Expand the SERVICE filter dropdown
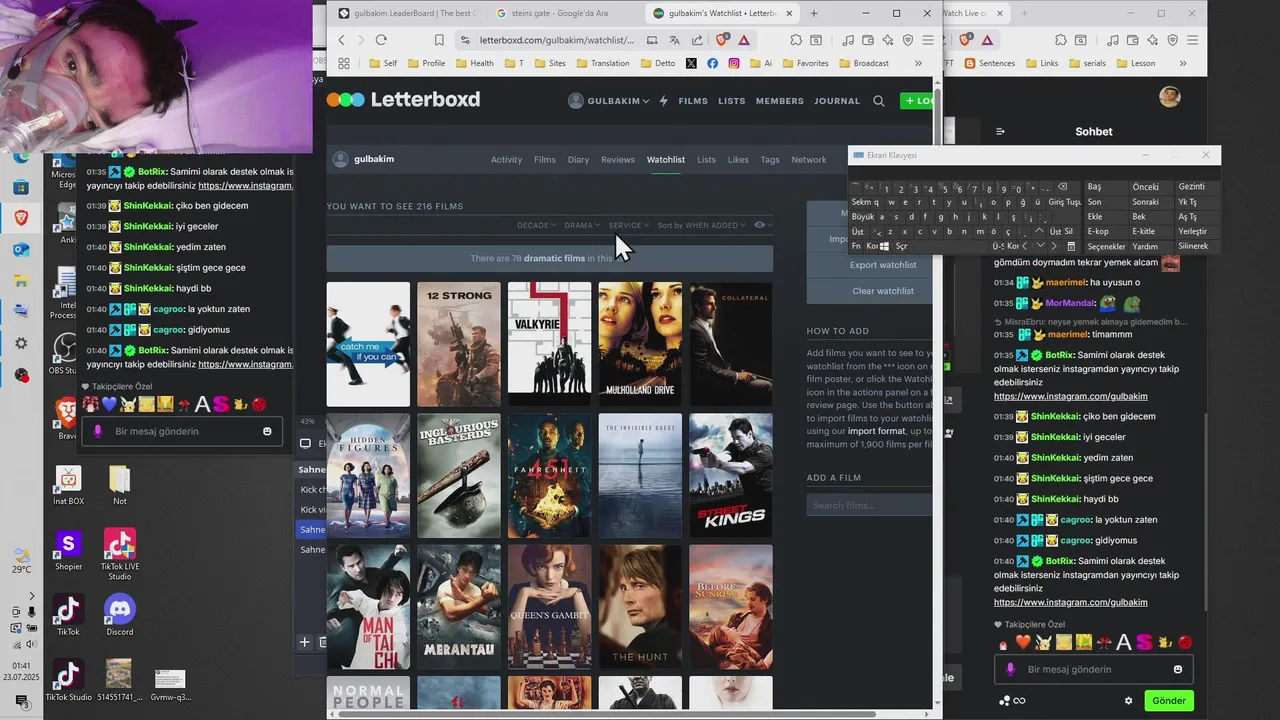1280x720 pixels. point(629,225)
